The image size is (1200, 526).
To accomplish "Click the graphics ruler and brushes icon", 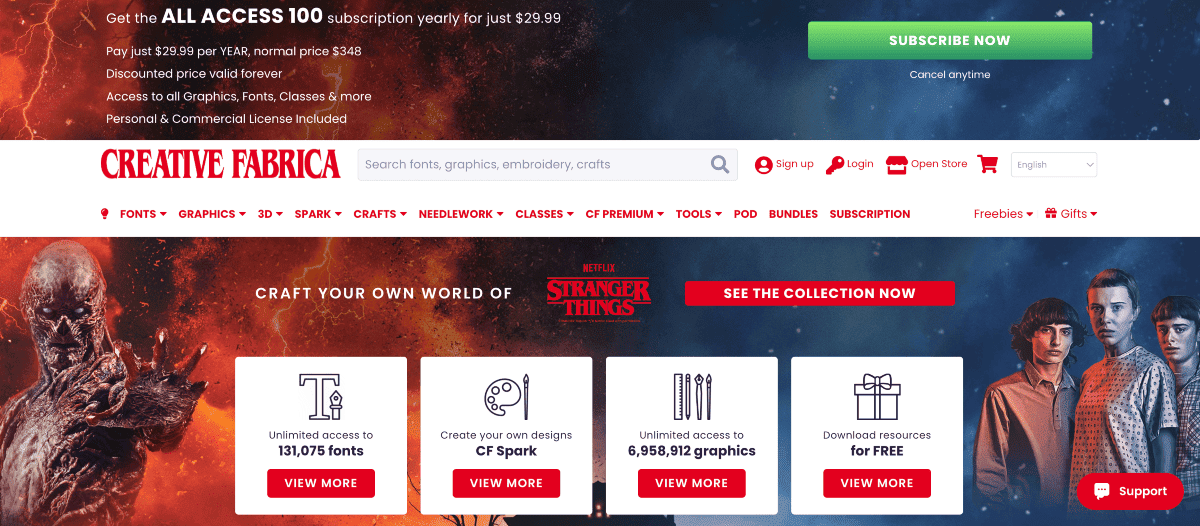I will coord(692,396).
